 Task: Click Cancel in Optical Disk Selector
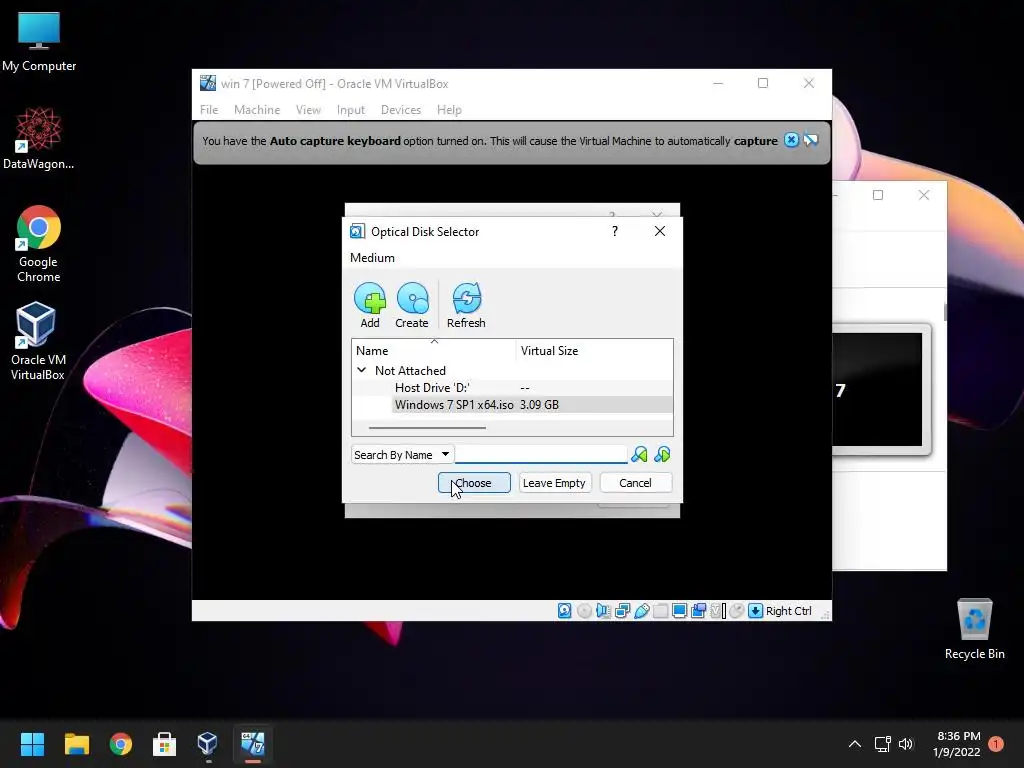[635, 483]
